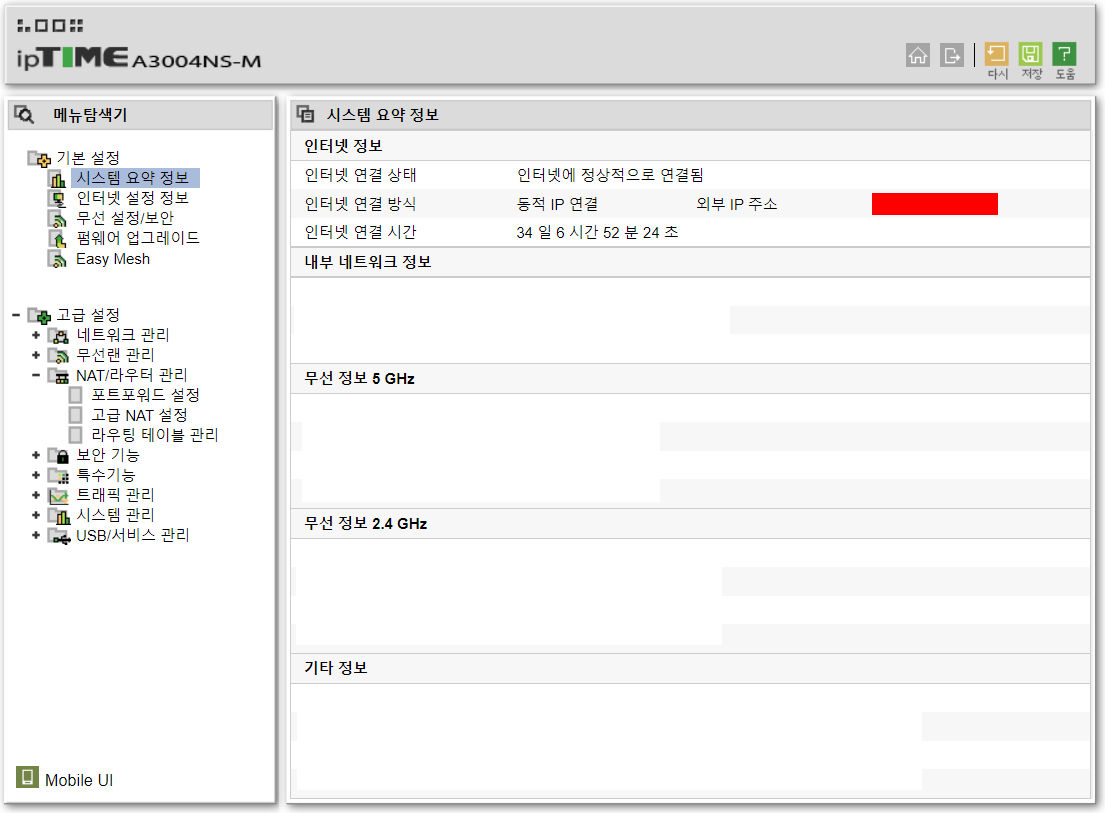Click the NAT/라우터 관리 folder icon
Image resolution: width=1105 pixels, height=814 pixels.
58,376
